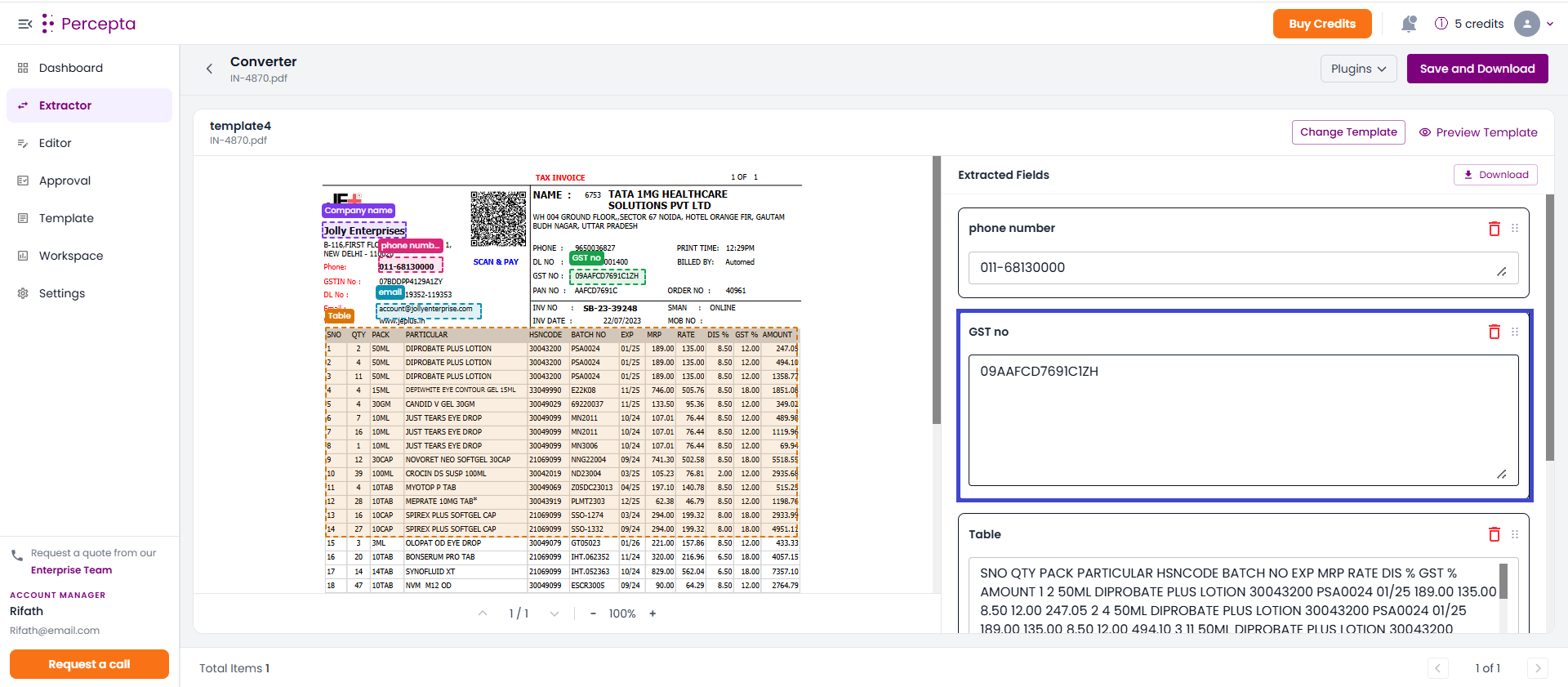Go to previous items page in footer
Viewport: 1568px width, 687px height.
pyautogui.click(x=1438, y=668)
